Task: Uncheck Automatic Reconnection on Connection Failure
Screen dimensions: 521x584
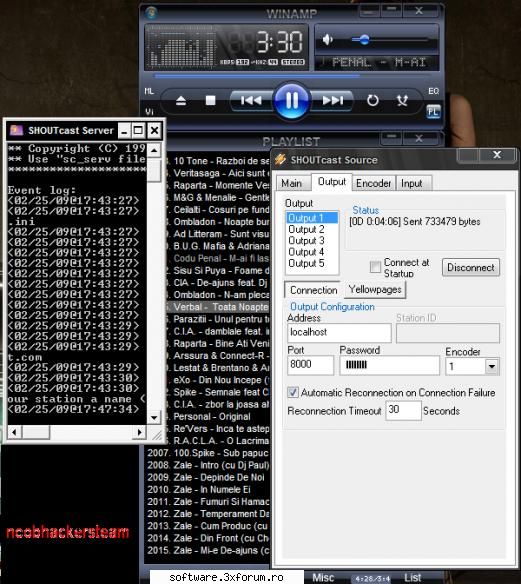Action: click(293, 393)
